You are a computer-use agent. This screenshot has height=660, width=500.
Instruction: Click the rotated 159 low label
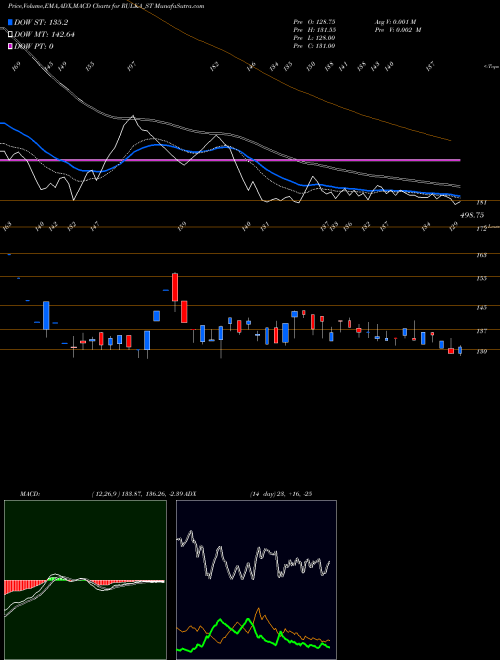point(182,226)
